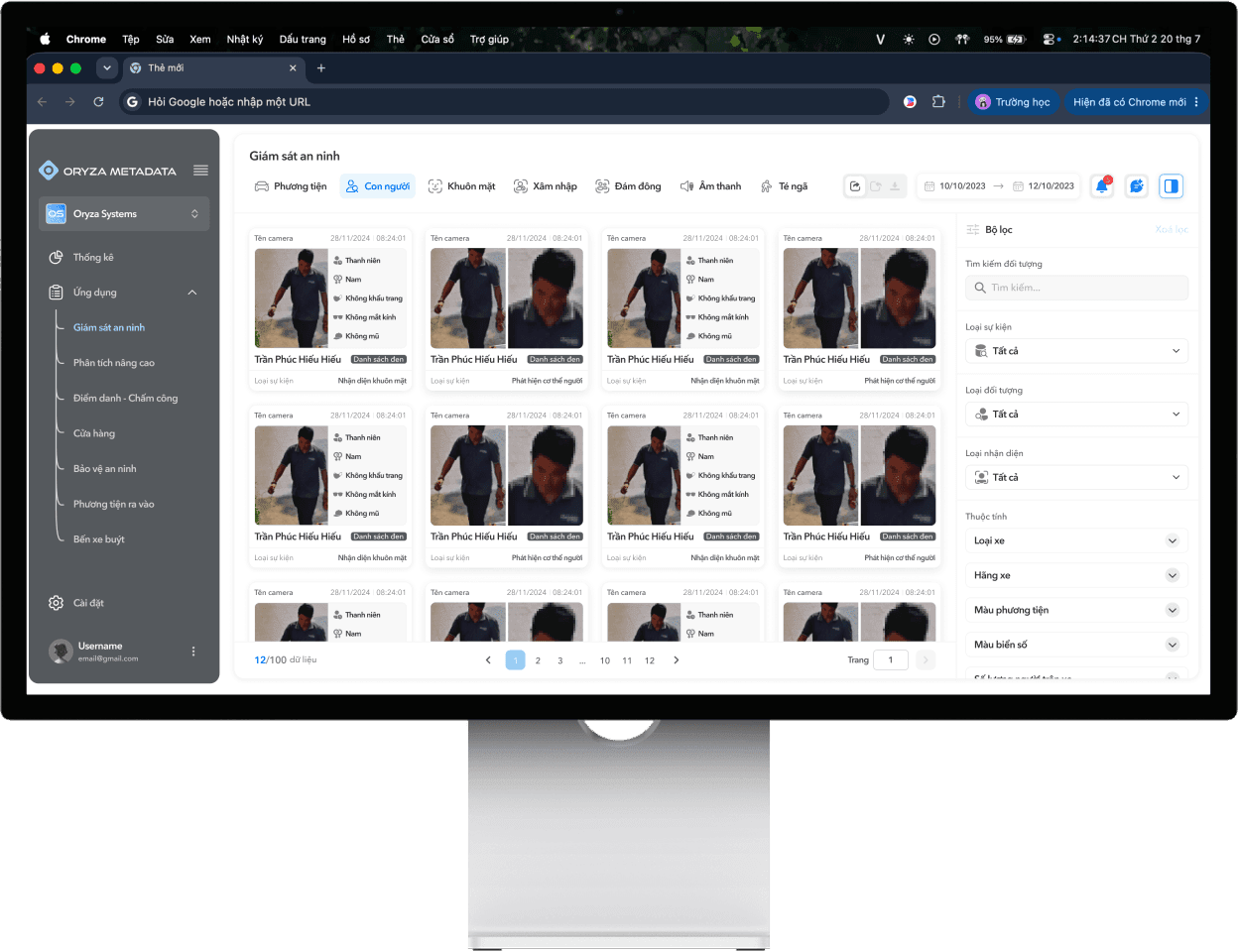The image size is (1238, 952).
Task: Open first card's person thumbnail
Action: coord(291,298)
